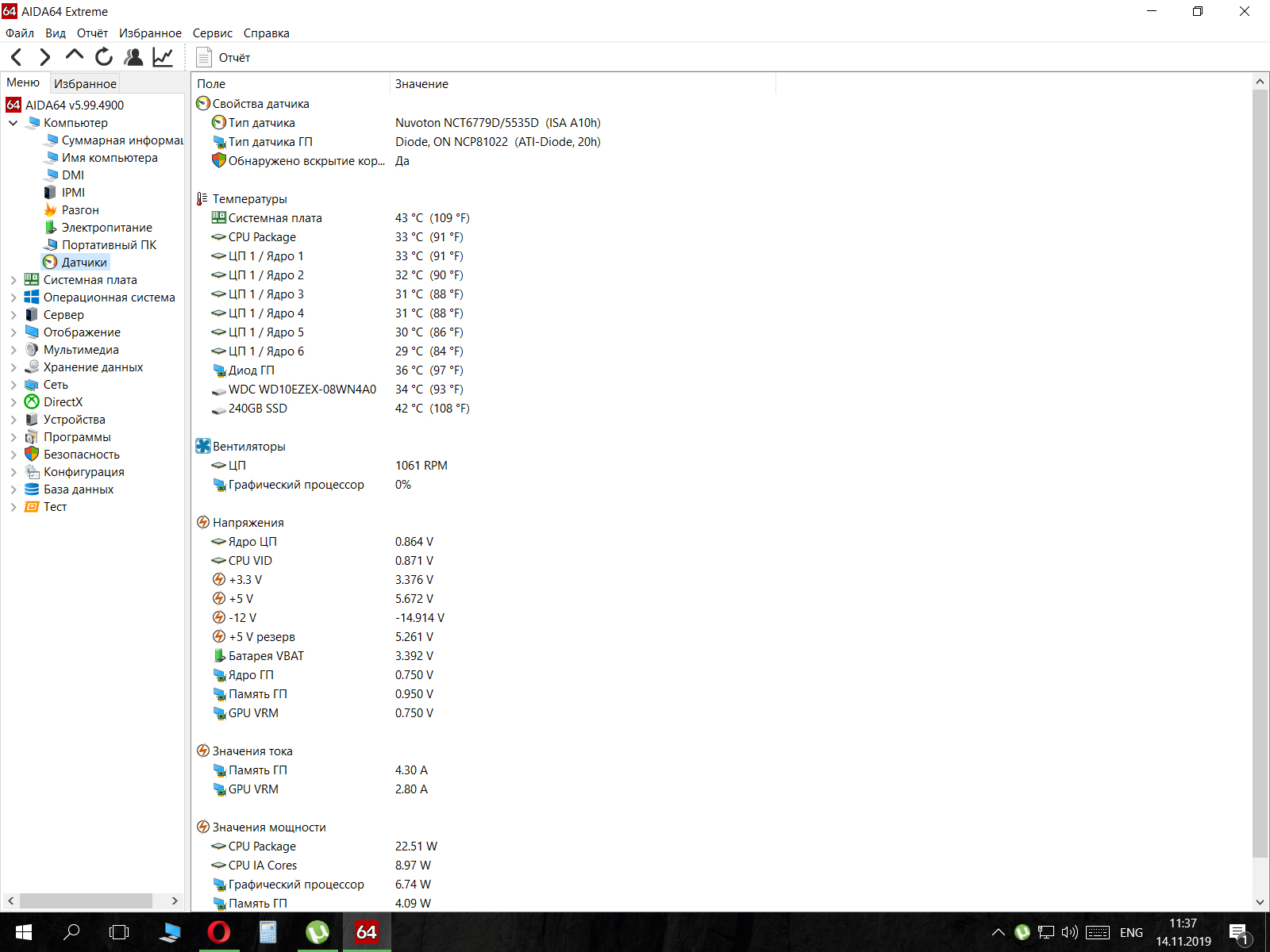Collapse the Компьютер tree node
Image resolution: width=1270 pixels, height=952 pixels.
tap(13, 123)
